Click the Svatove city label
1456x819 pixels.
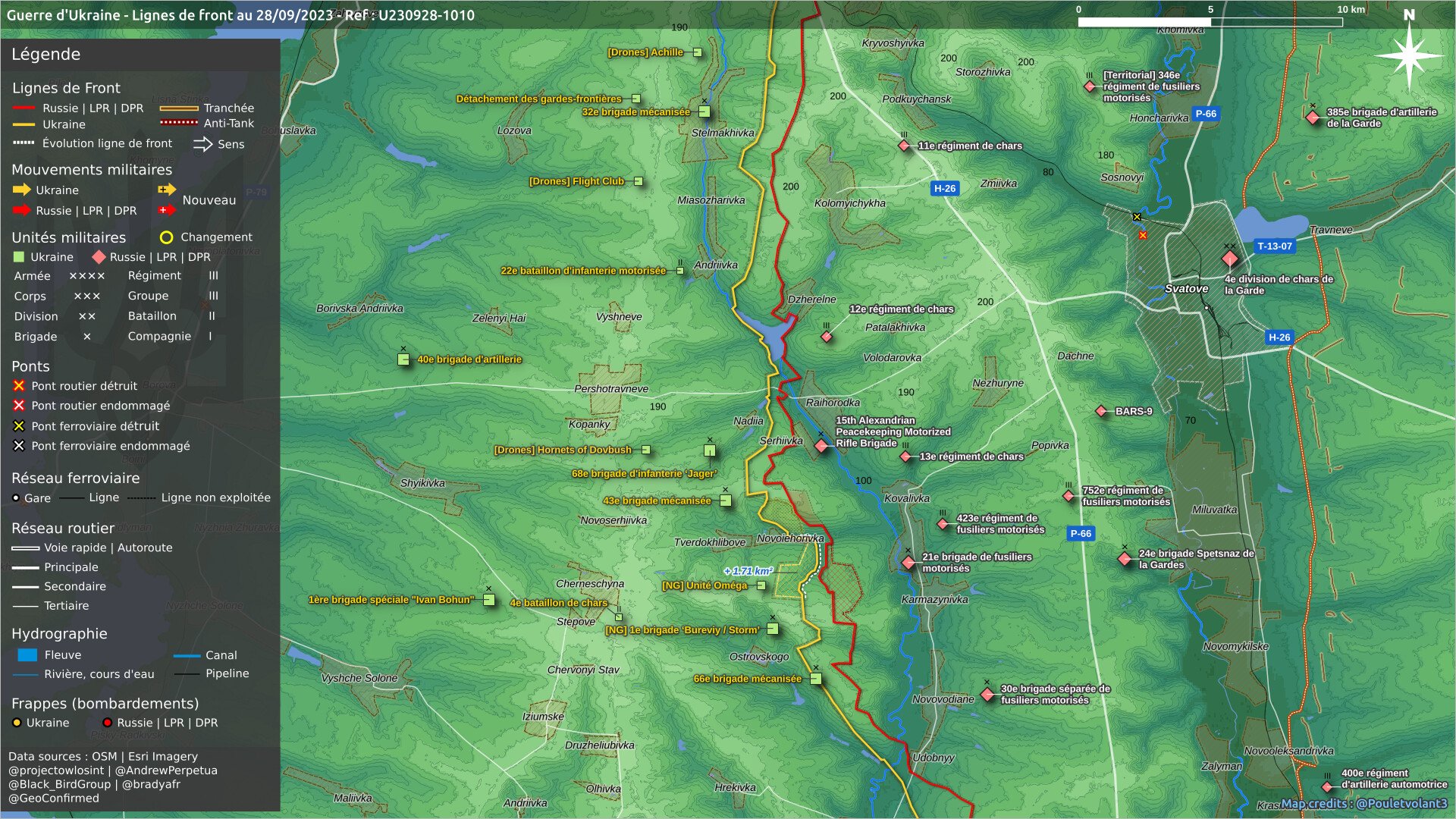[1186, 289]
